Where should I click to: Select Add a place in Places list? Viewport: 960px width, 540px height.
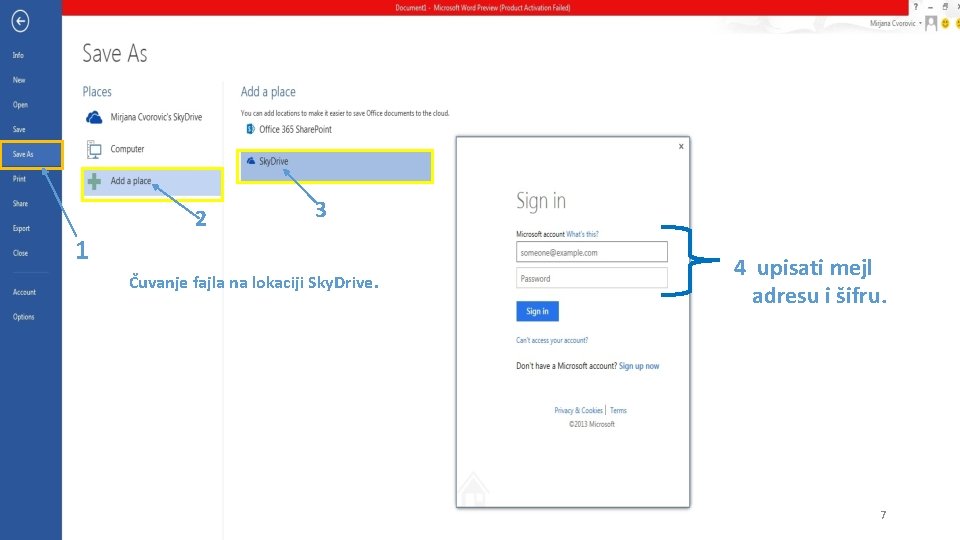[x=152, y=182]
